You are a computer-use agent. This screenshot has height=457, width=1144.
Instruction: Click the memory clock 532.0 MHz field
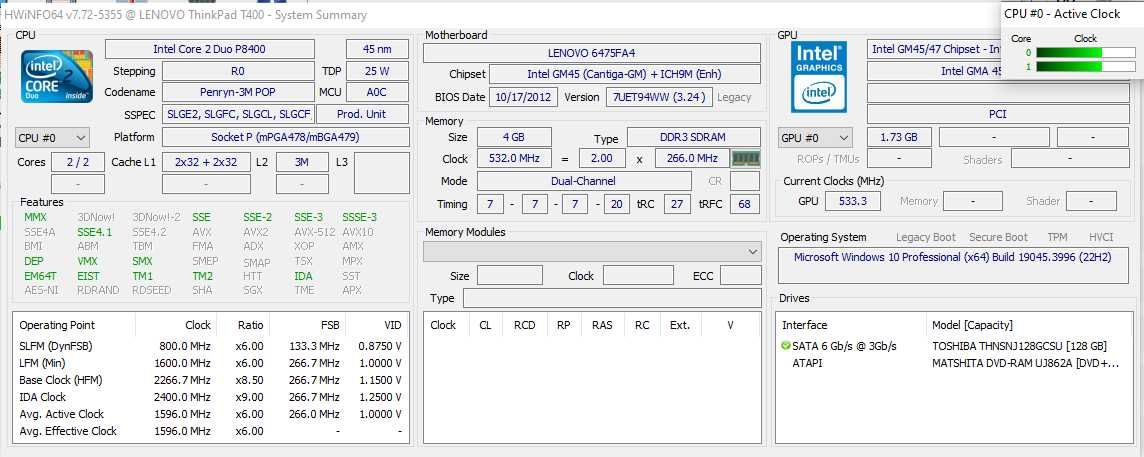point(514,158)
